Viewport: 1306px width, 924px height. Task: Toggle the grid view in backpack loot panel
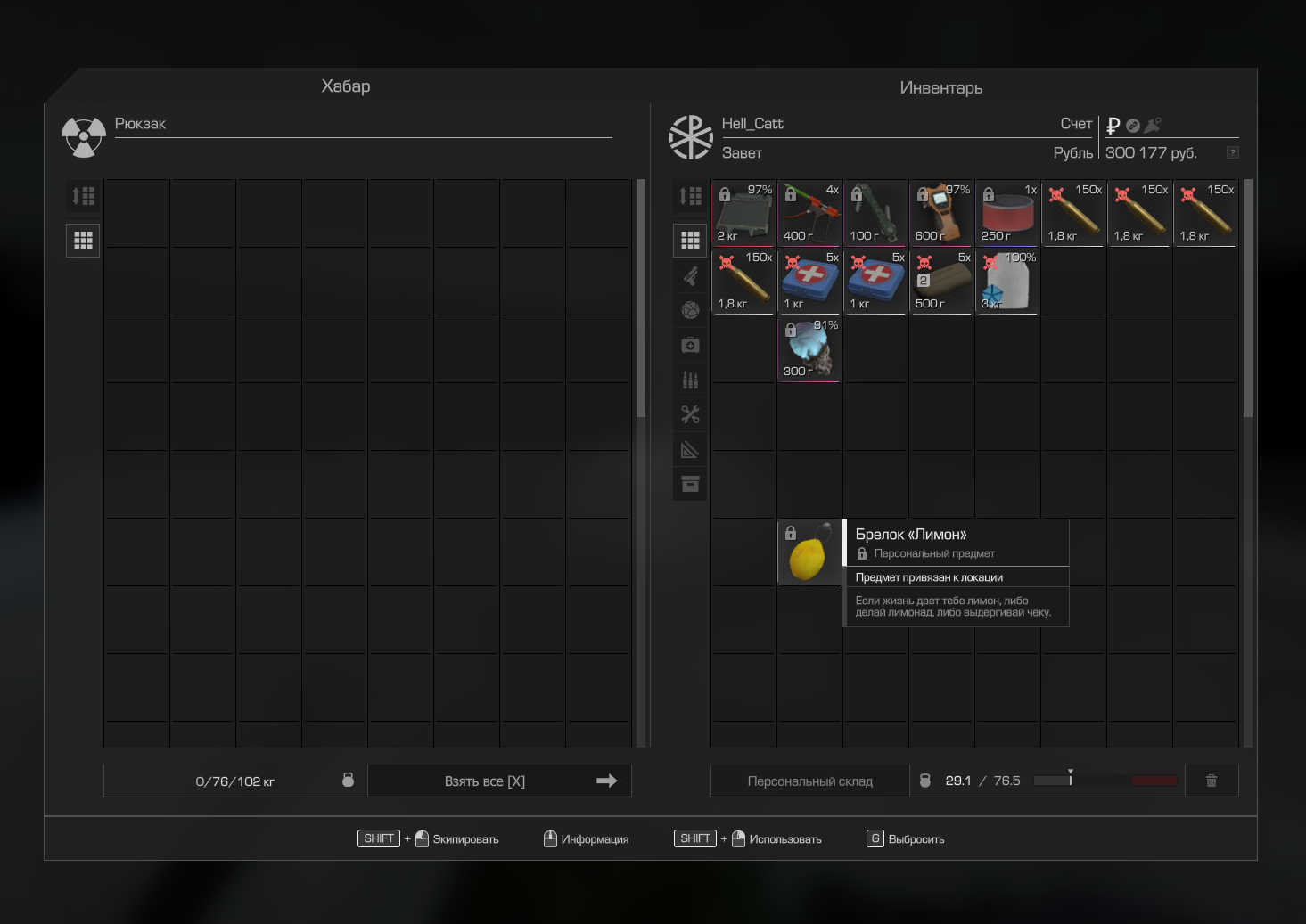point(83,241)
